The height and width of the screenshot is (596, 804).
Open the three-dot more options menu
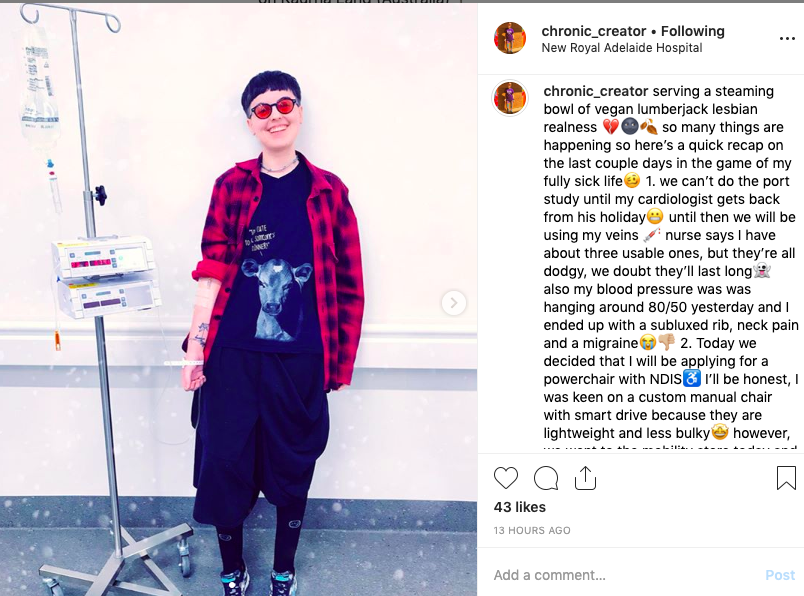[787, 39]
